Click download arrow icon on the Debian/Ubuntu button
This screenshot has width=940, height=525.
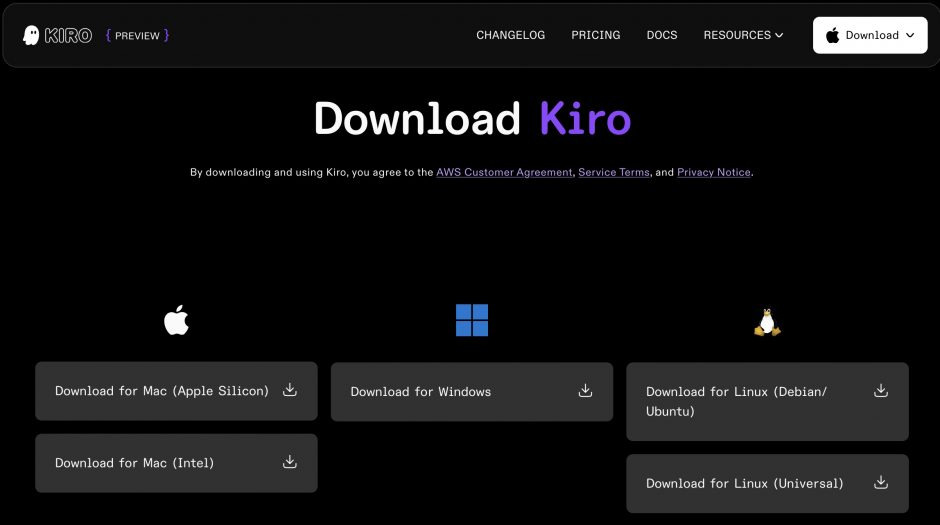881,391
